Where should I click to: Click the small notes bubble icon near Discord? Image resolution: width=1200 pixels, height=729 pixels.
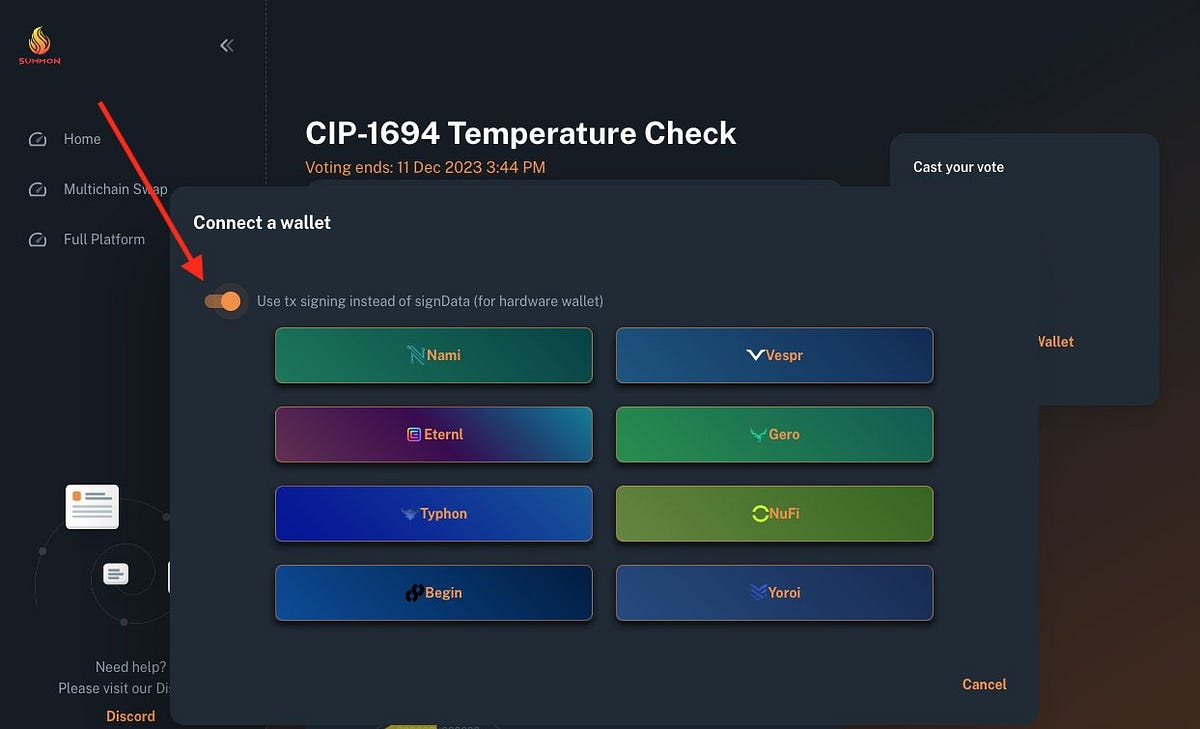click(117, 573)
